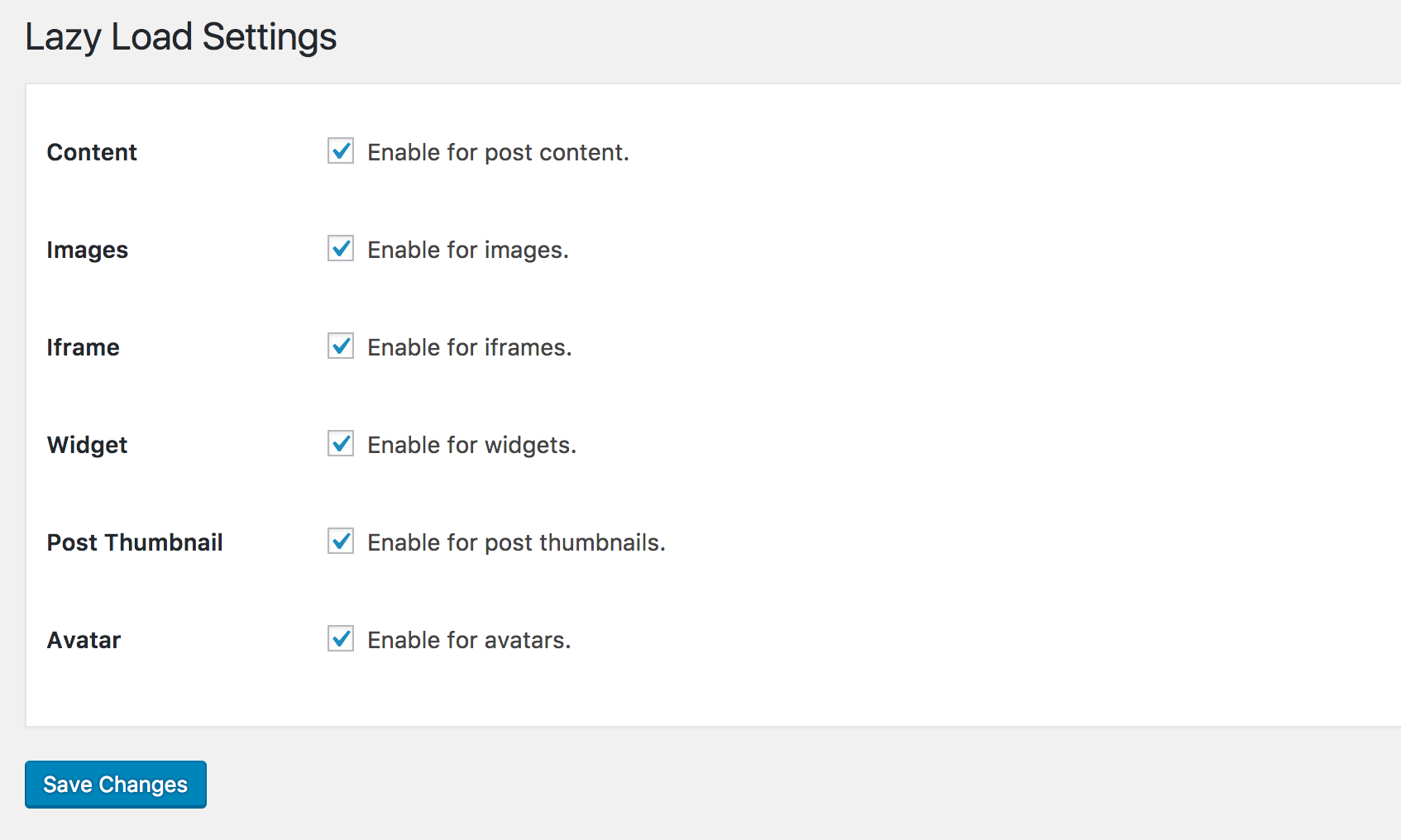Click the 'Enable for post thumbnails.' label
The image size is (1401, 840).
pos(516,542)
